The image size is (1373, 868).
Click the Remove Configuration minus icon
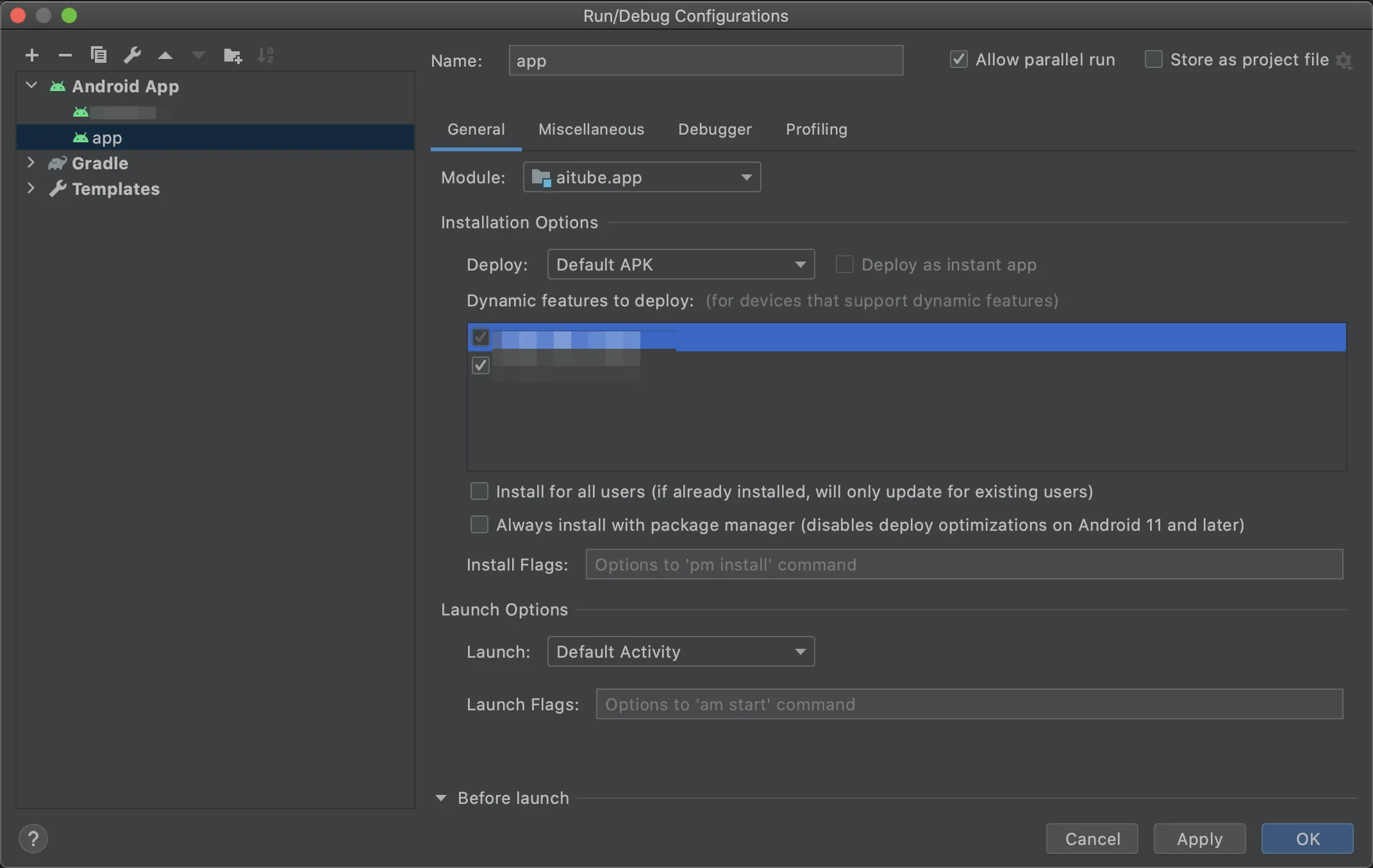click(65, 56)
